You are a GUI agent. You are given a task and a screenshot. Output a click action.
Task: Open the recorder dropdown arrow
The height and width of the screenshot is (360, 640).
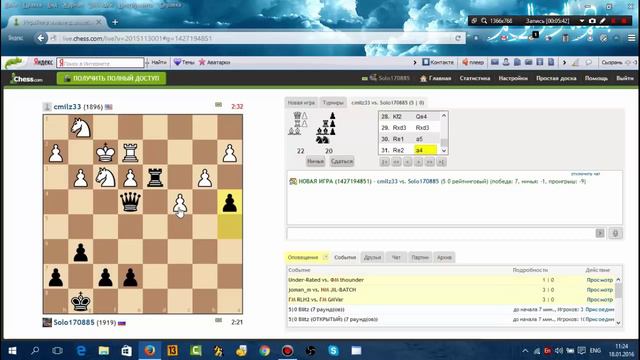582,21
